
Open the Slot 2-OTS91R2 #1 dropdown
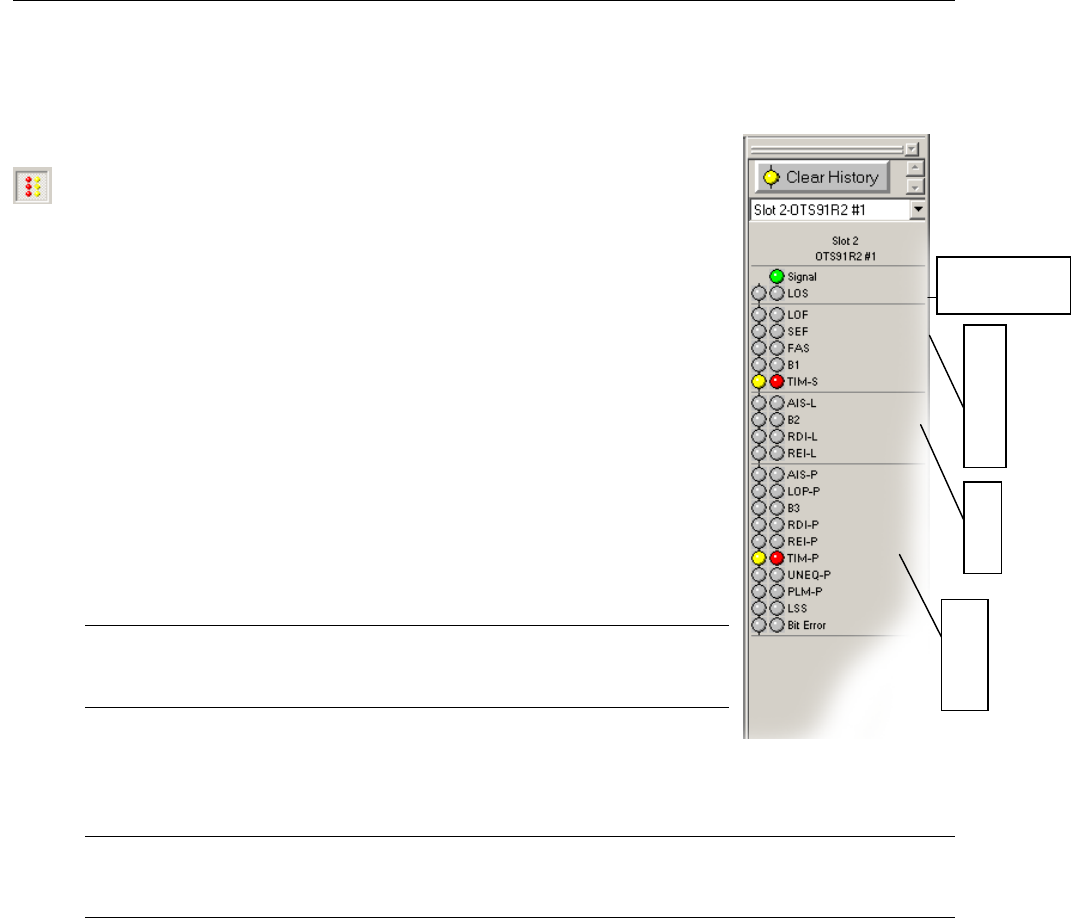(918, 210)
